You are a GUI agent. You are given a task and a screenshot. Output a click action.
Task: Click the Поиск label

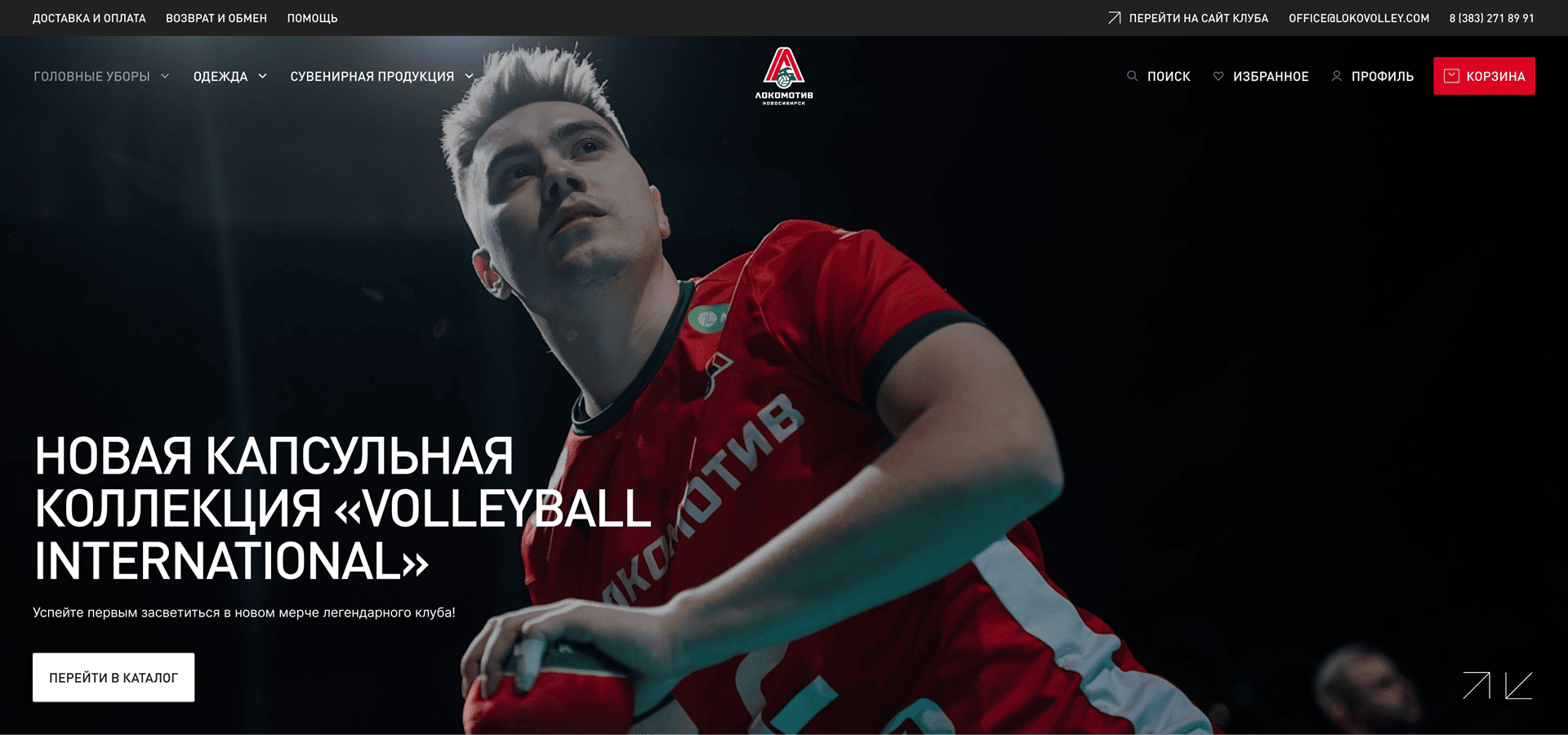(1169, 76)
